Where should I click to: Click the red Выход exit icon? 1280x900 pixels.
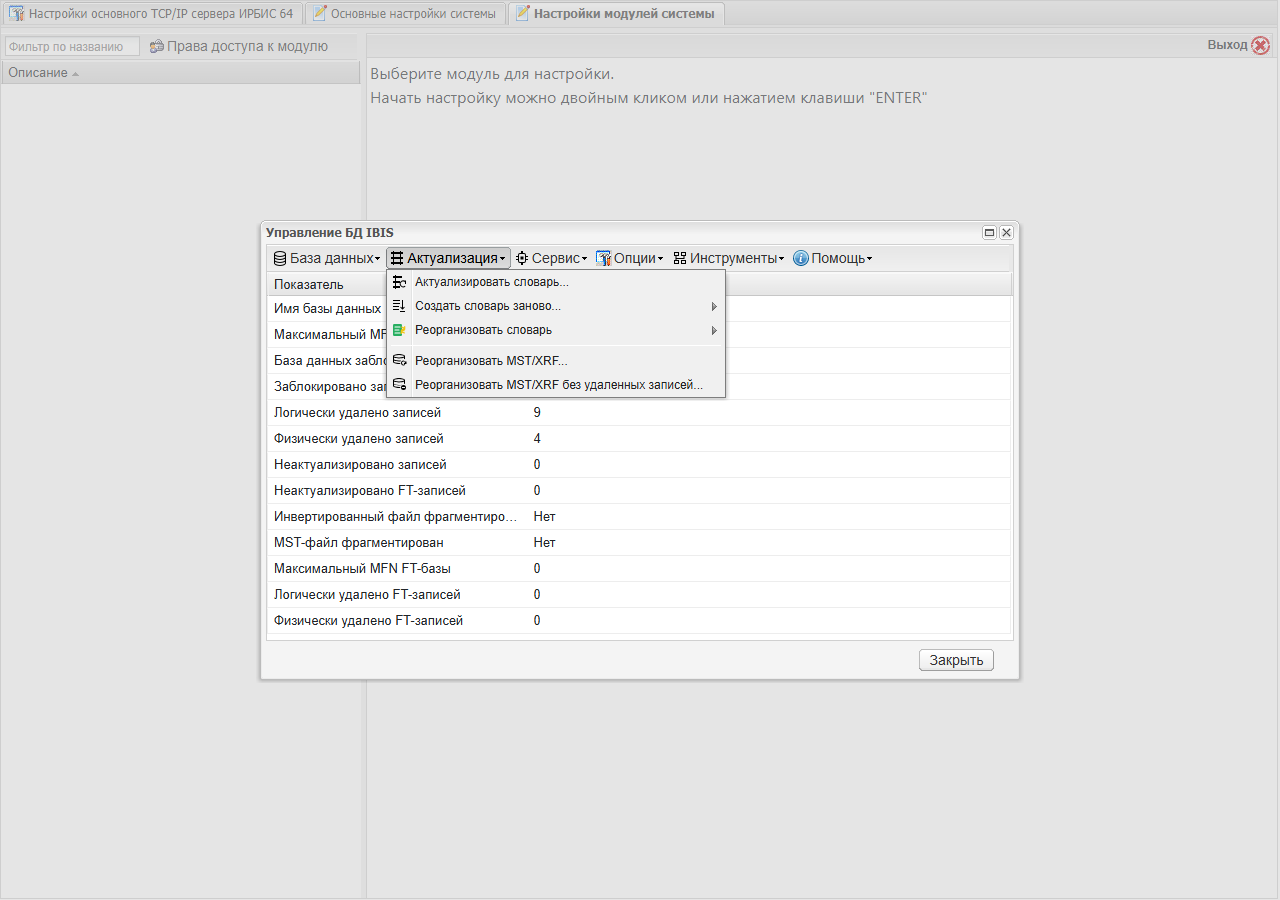(1260, 45)
